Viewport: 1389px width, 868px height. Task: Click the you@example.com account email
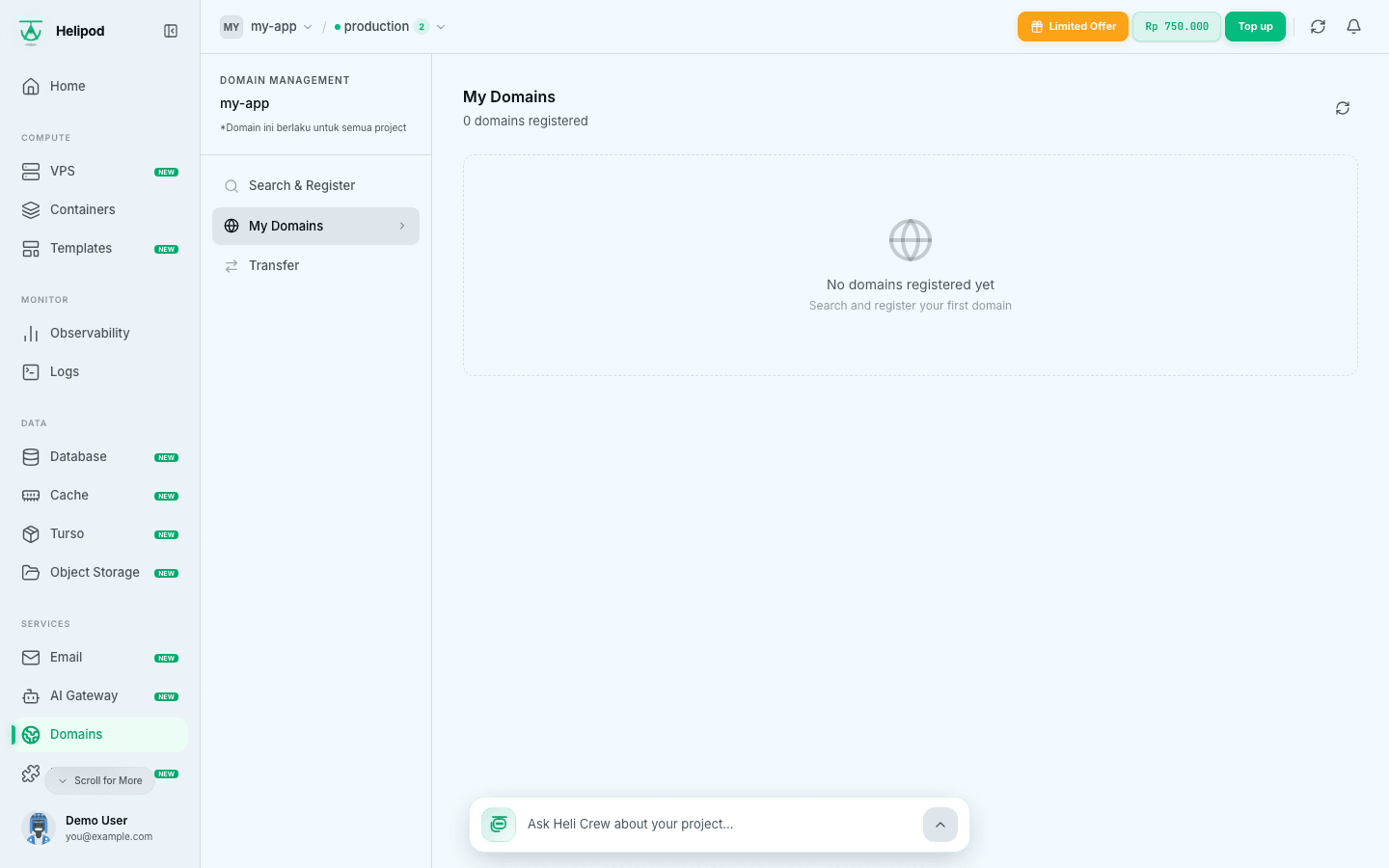point(109,837)
